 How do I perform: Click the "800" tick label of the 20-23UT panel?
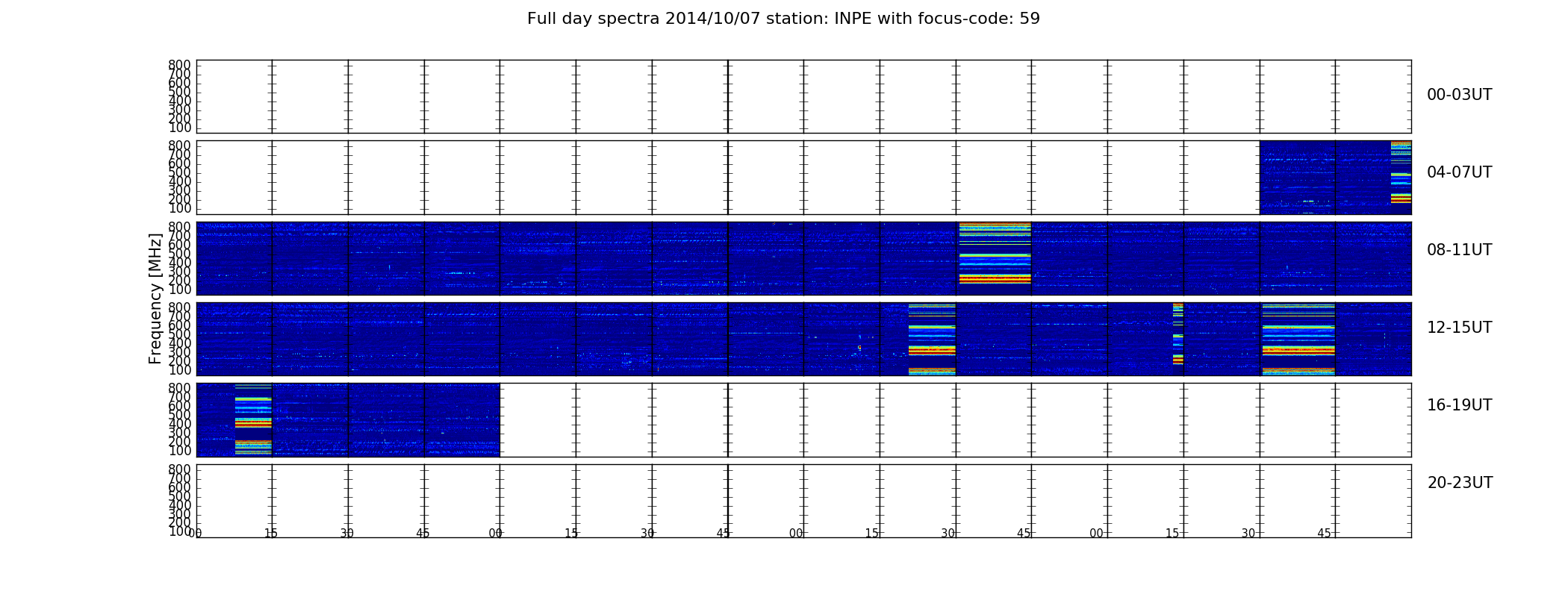coord(179,470)
